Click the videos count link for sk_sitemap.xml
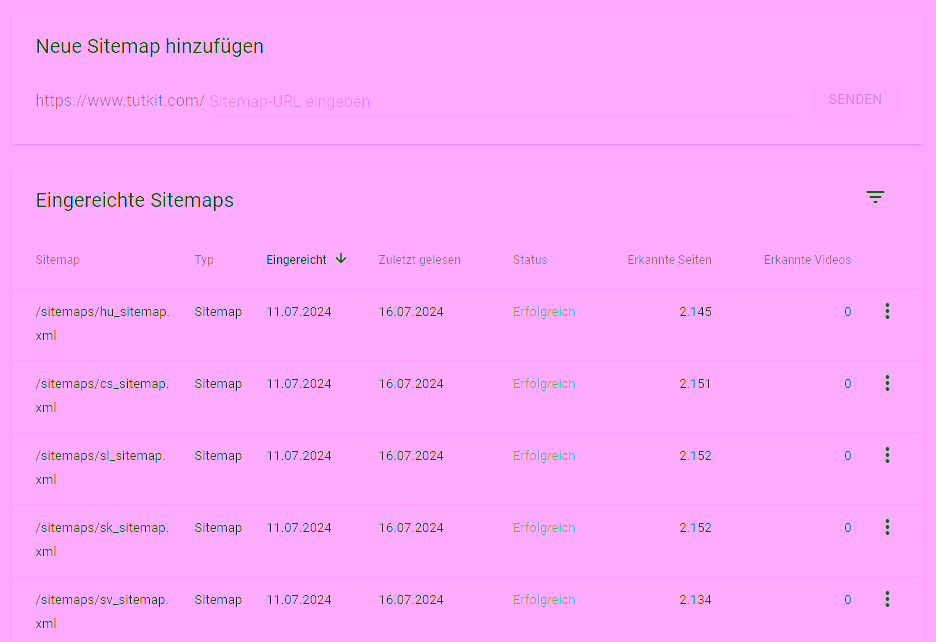The image size is (936, 642). pyautogui.click(x=847, y=527)
